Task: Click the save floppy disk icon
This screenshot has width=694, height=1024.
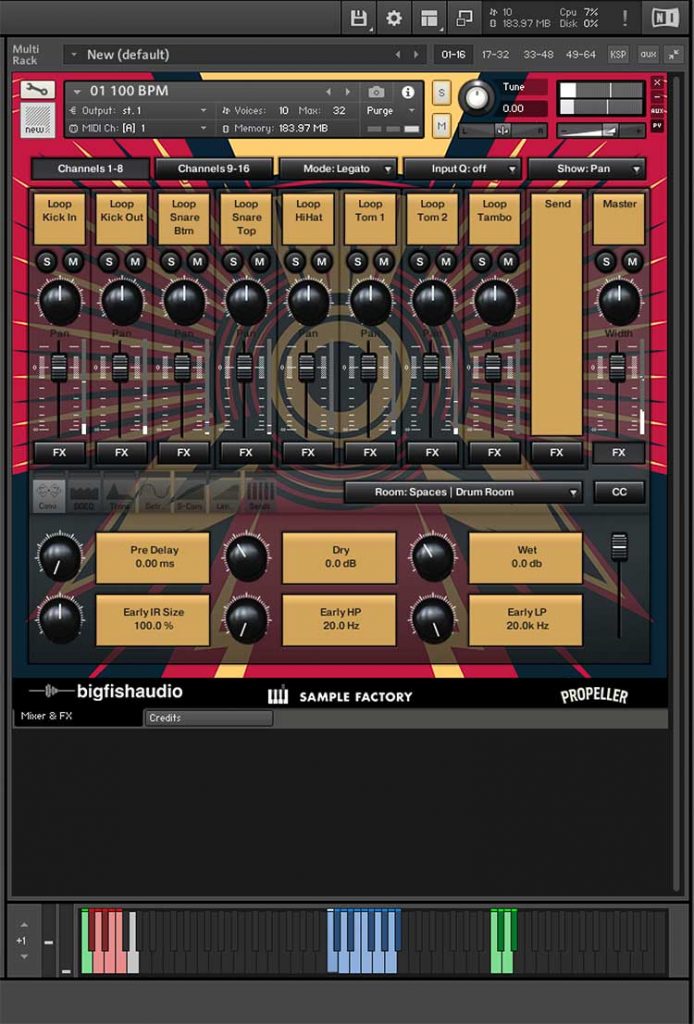Action: coord(358,18)
